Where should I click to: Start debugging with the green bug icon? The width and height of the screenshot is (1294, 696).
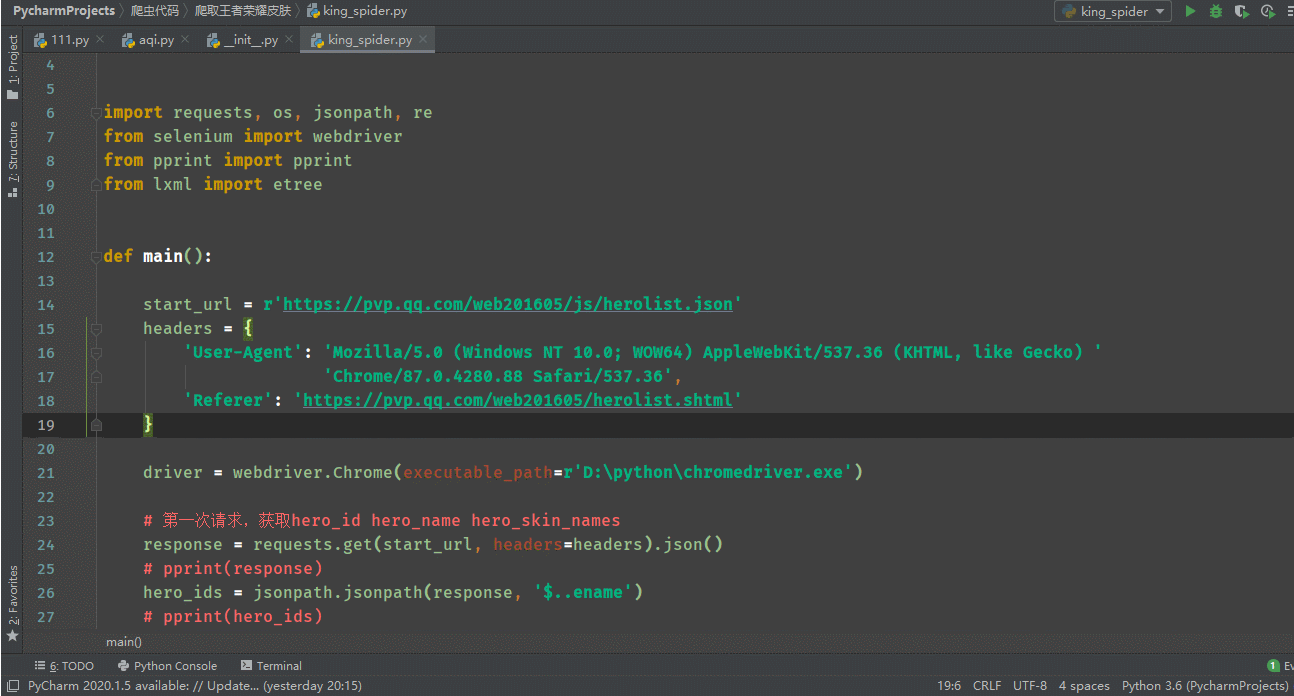1216,12
